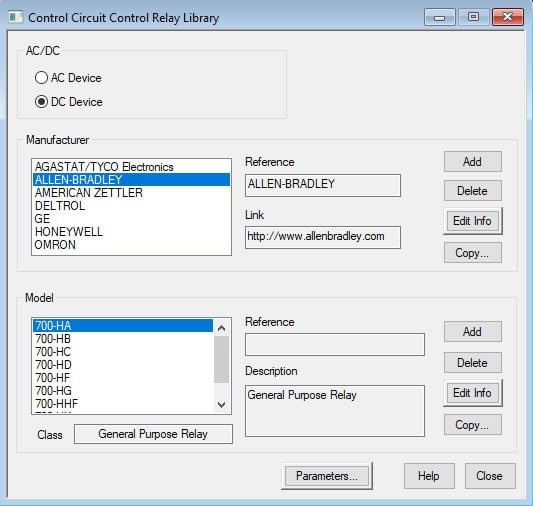Click the model Reference field

point(334,344)
